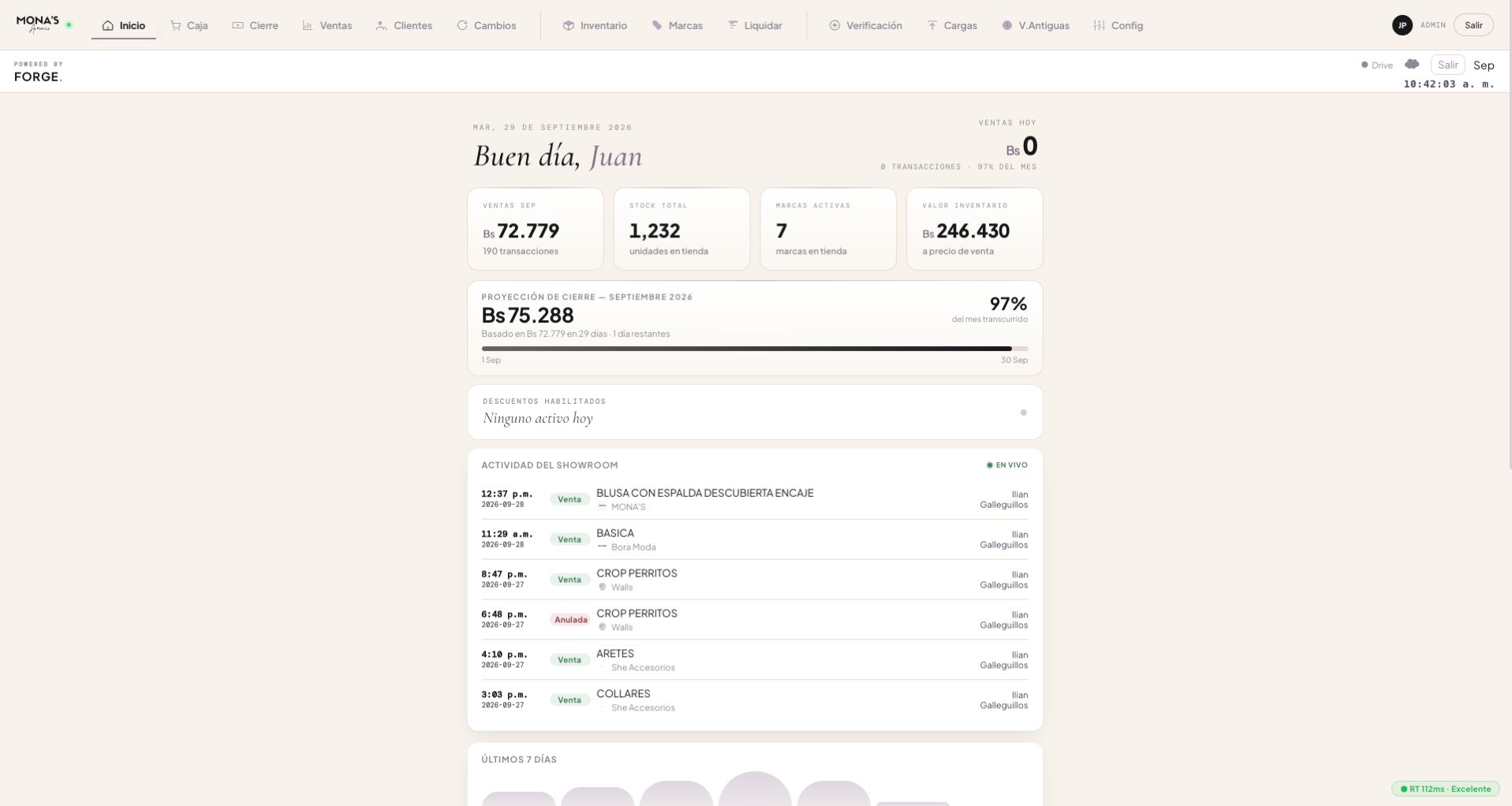Click the tag icon for Marcas
This screenshot has width=1512, height=806.
tap(657, 25)
